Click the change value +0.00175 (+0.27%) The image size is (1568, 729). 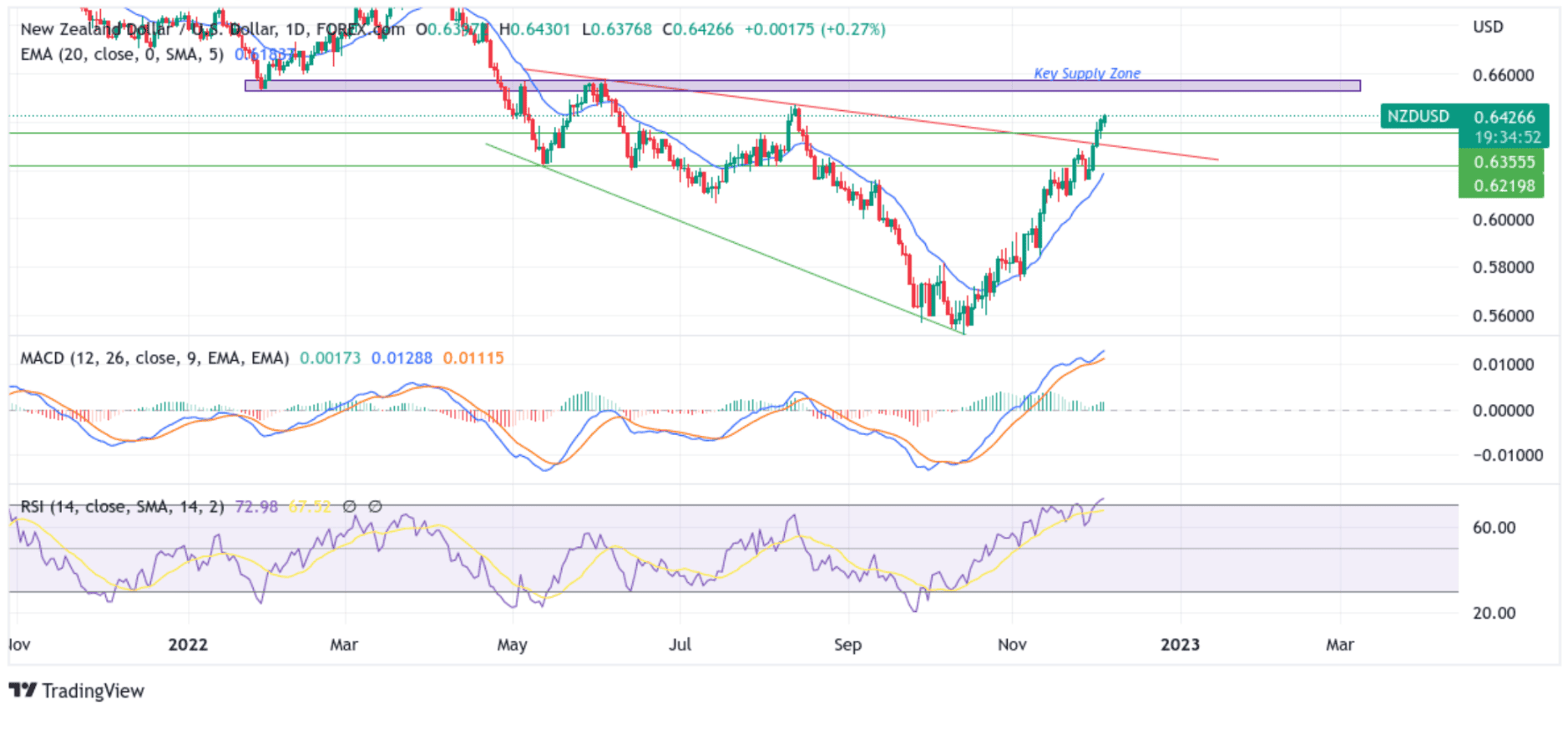(815, 29)
